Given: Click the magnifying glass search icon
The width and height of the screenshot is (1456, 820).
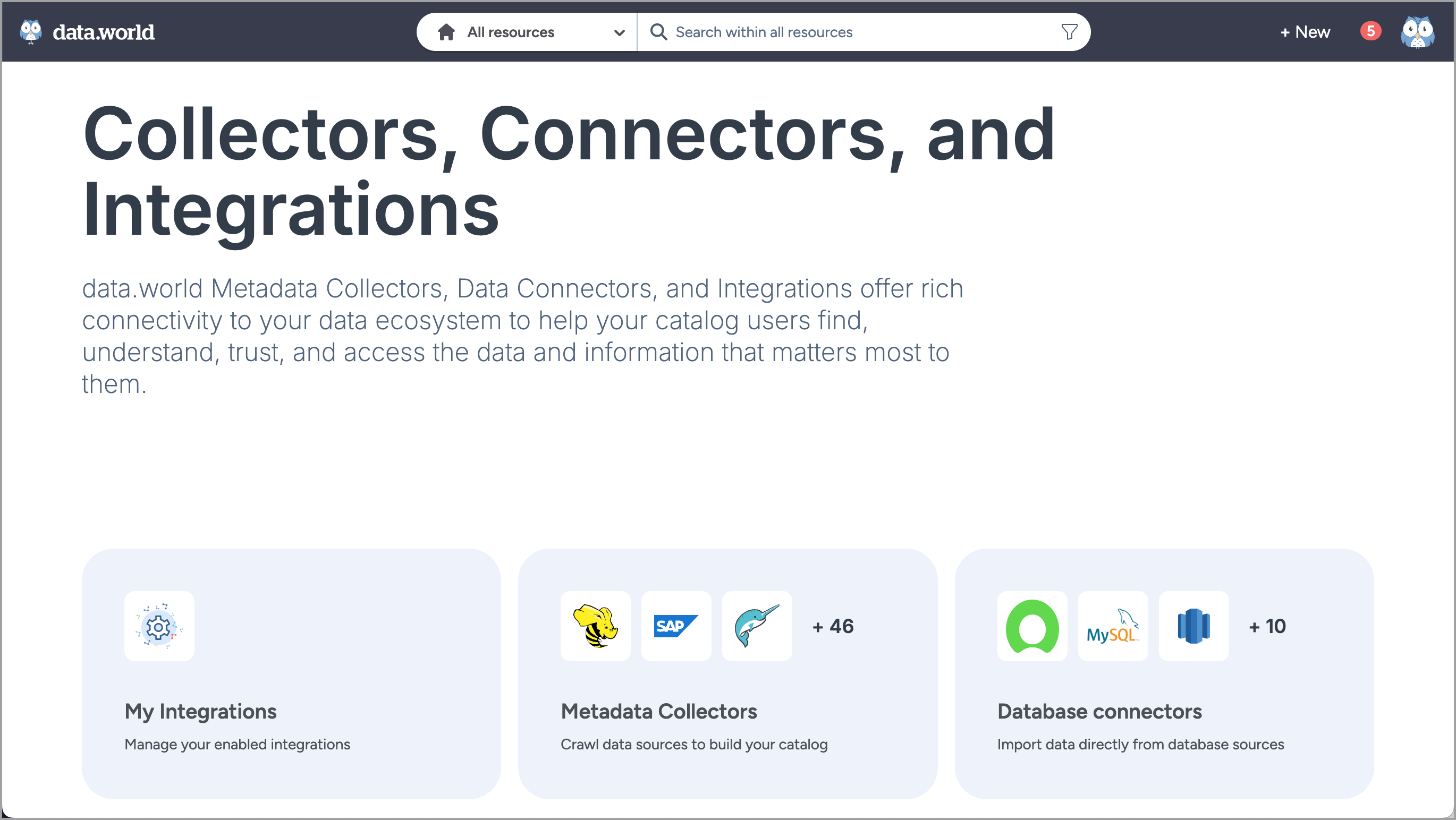Looking at the screenshot, I should 658,32.
